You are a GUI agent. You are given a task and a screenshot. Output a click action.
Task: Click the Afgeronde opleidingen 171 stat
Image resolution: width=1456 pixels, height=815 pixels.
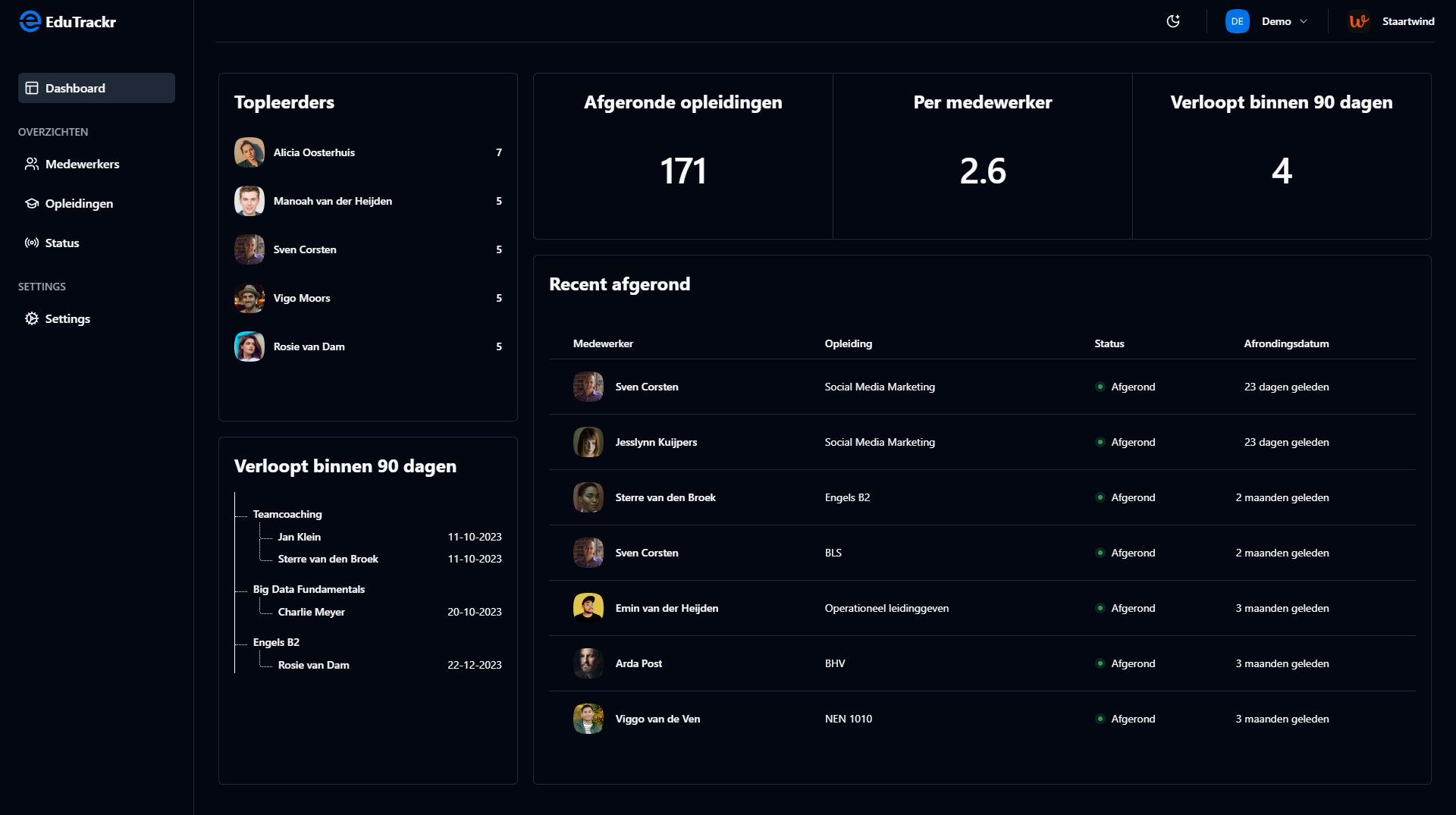pyautogui.click(x=682, y=171)
